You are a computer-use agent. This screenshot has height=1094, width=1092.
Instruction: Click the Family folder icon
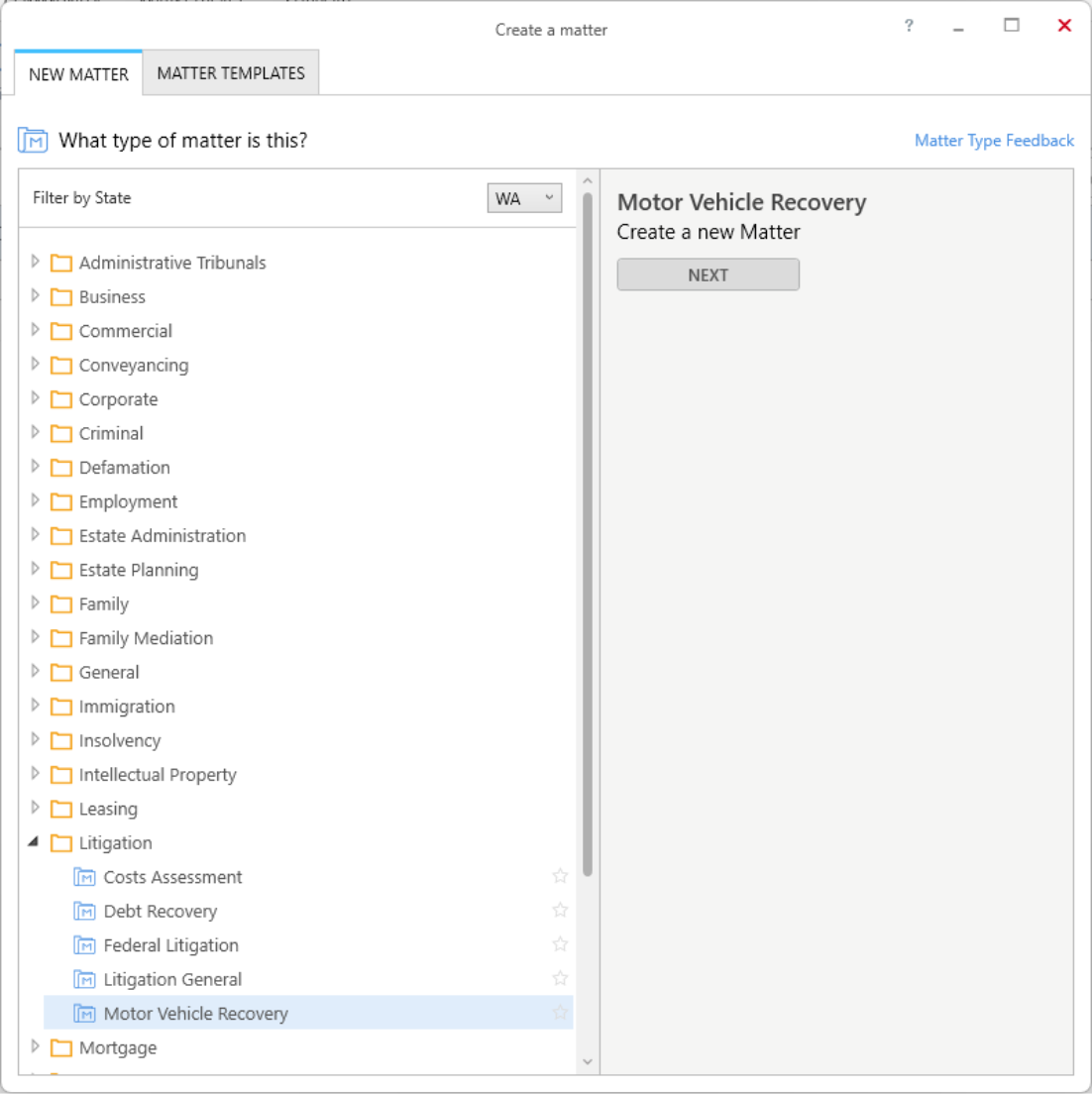[61, 603]
